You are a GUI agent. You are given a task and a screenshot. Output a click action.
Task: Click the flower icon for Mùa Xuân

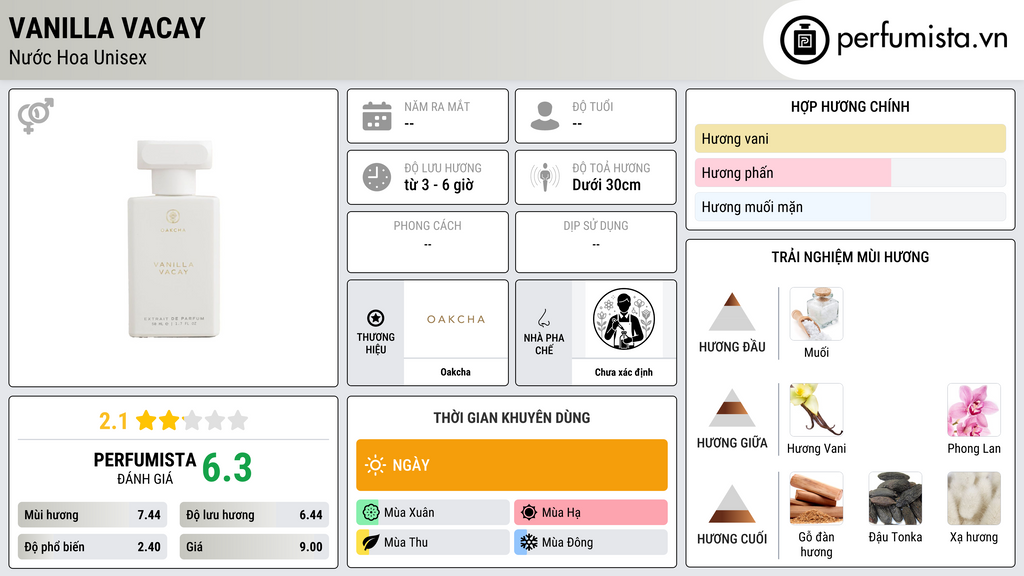(370, 512)
